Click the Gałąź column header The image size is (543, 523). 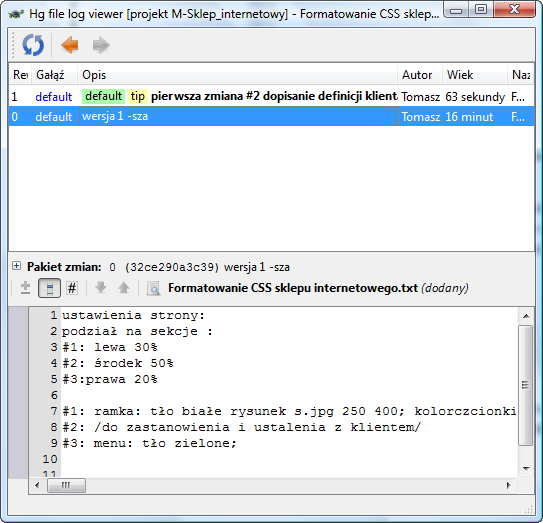click(x=54, y=75)
